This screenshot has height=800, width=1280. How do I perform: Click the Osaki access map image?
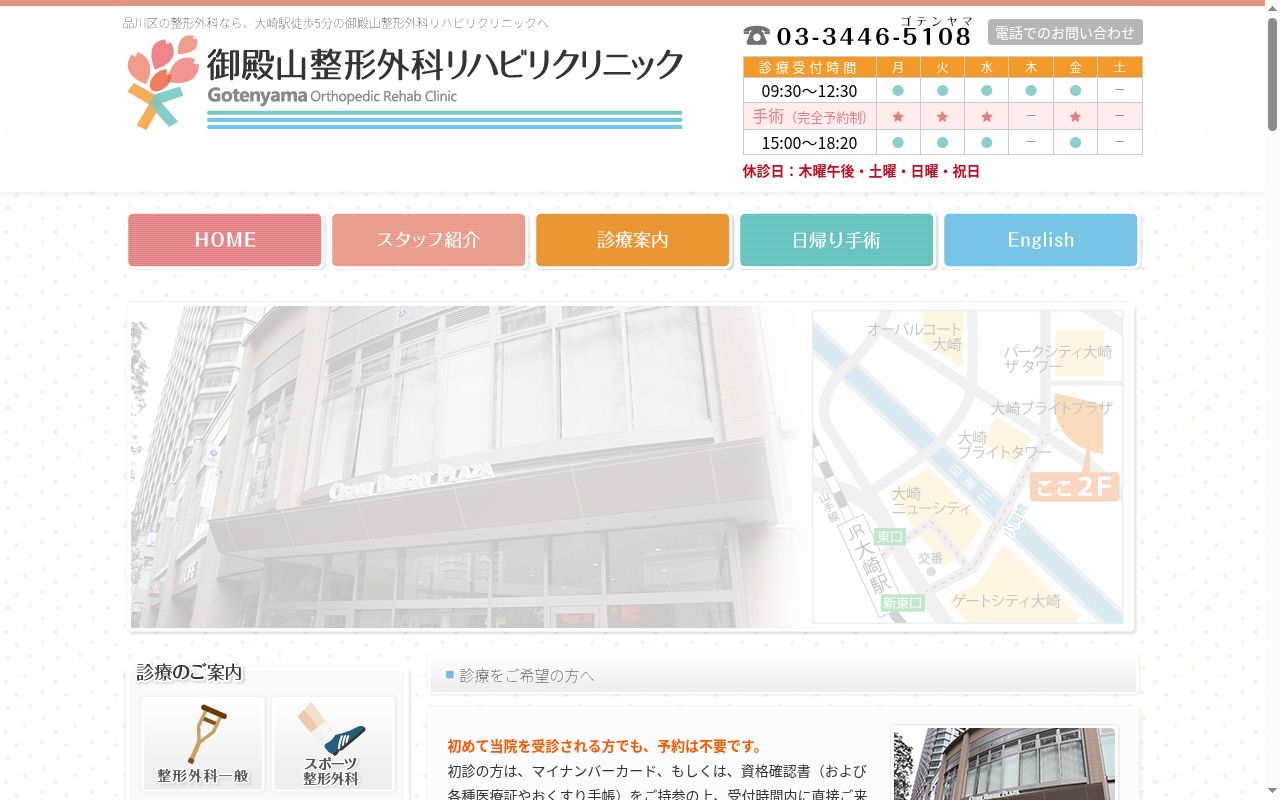click(967, 466)
